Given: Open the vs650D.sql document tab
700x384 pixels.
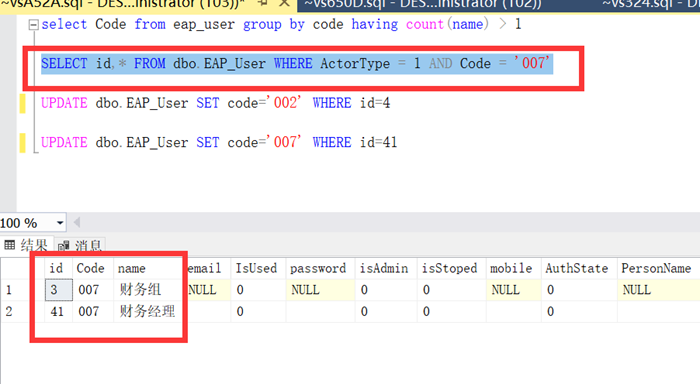Looking at the screenshot, I should (x=423, y=4).
